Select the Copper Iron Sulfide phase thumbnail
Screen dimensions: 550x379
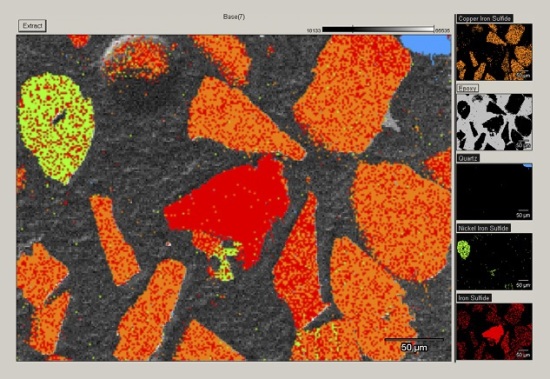click(x=494, y=52)
